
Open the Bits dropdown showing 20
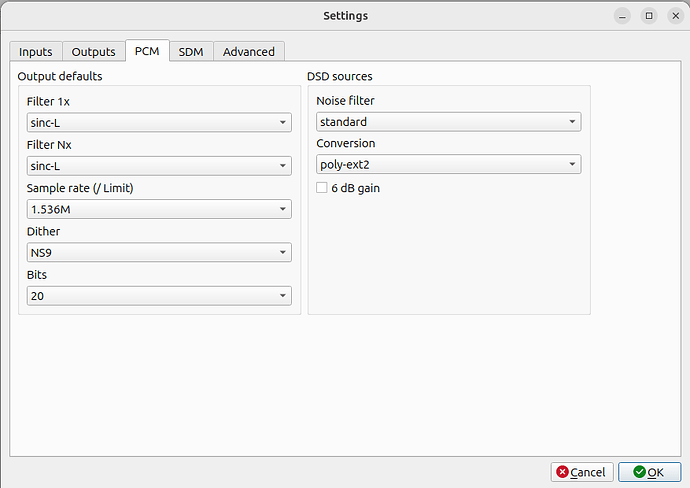point(159,296)
